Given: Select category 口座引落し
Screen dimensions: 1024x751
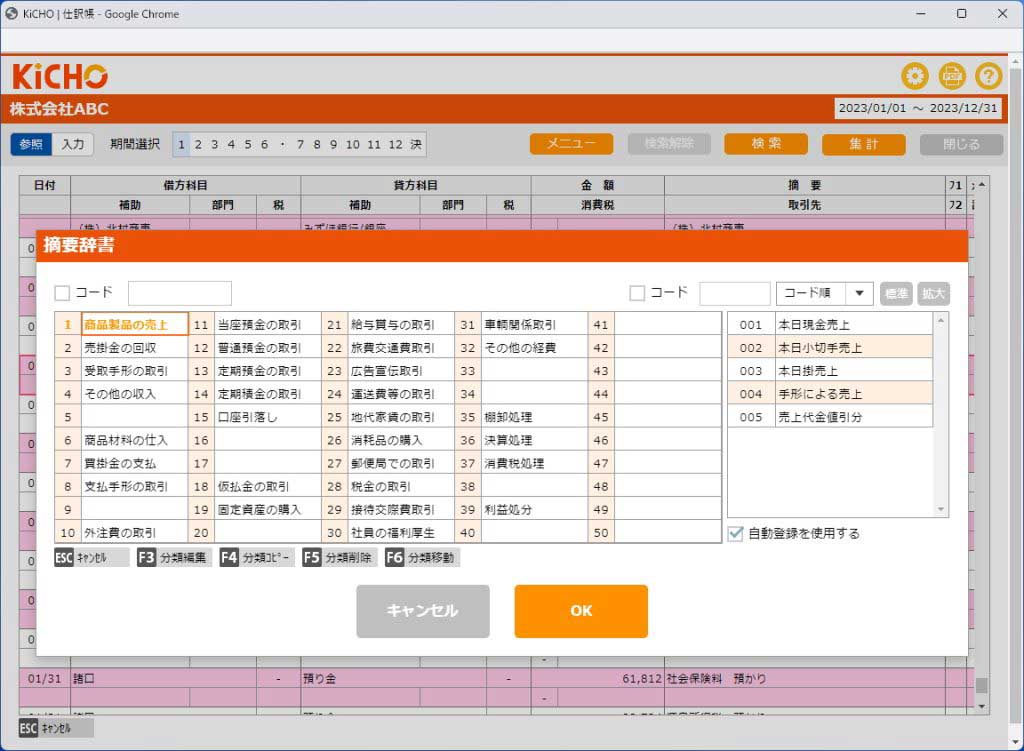Looking at the screenshot, I should click(268, 417).
